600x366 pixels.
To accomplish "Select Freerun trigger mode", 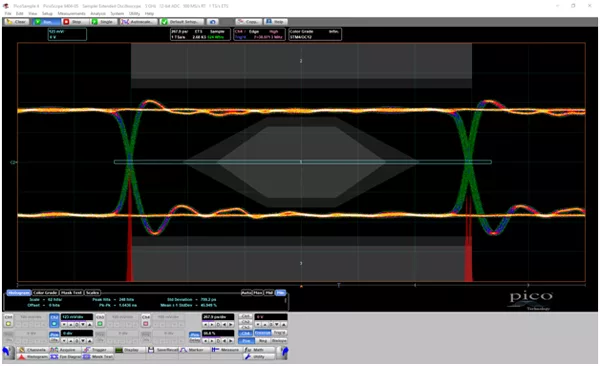I will coord(262,333).
